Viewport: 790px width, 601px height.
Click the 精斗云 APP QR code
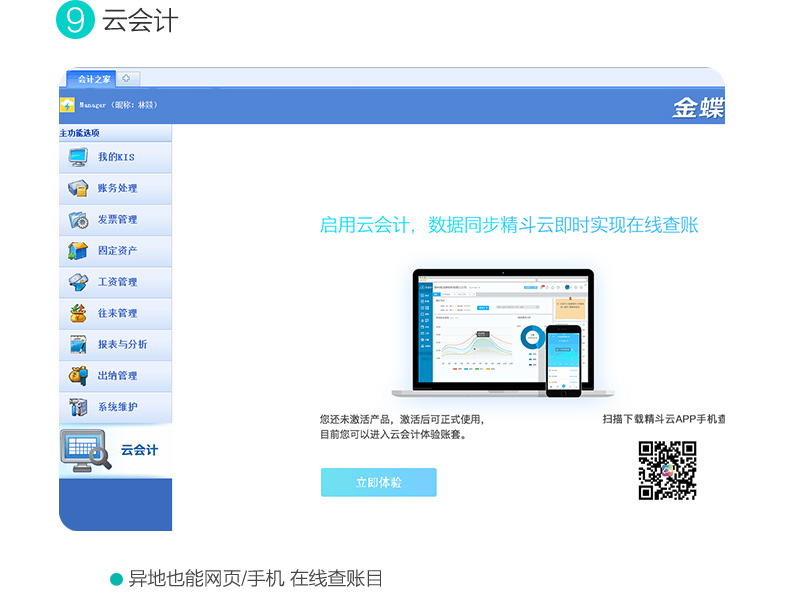coord(668,471)
